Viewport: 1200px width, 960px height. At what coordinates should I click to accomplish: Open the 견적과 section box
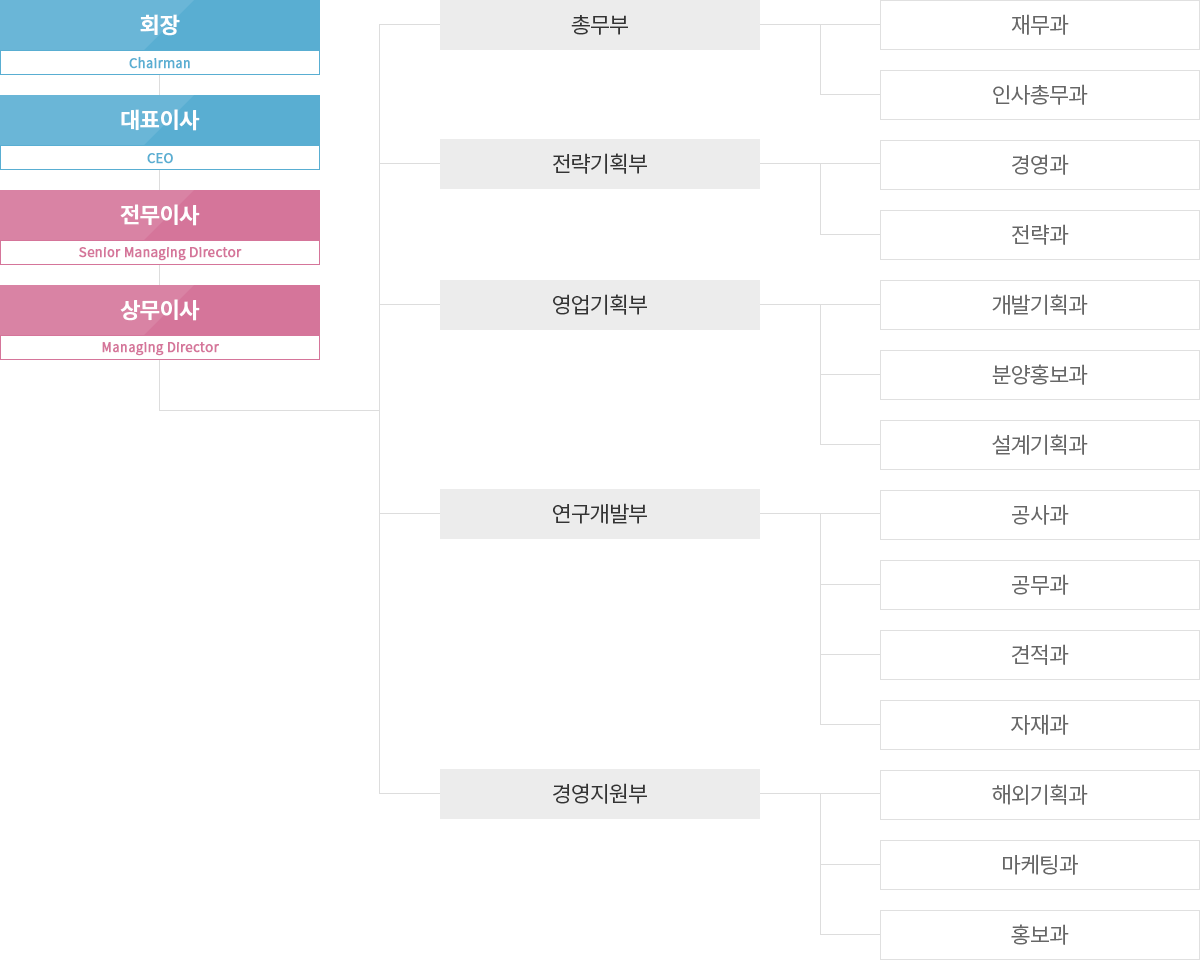tap(1040, 655)
